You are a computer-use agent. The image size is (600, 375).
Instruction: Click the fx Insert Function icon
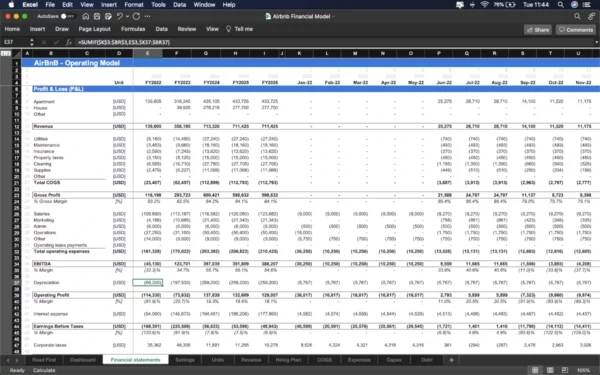coord(68,42)
